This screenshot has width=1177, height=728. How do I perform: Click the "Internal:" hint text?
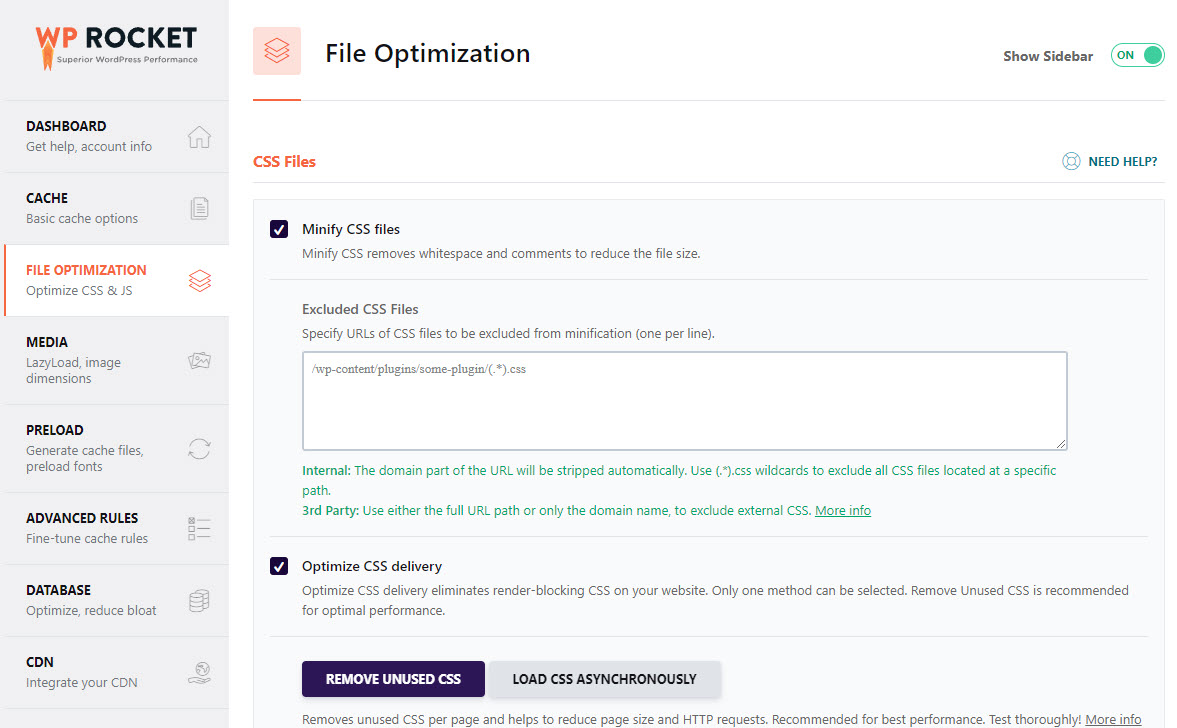click(326, 471)
